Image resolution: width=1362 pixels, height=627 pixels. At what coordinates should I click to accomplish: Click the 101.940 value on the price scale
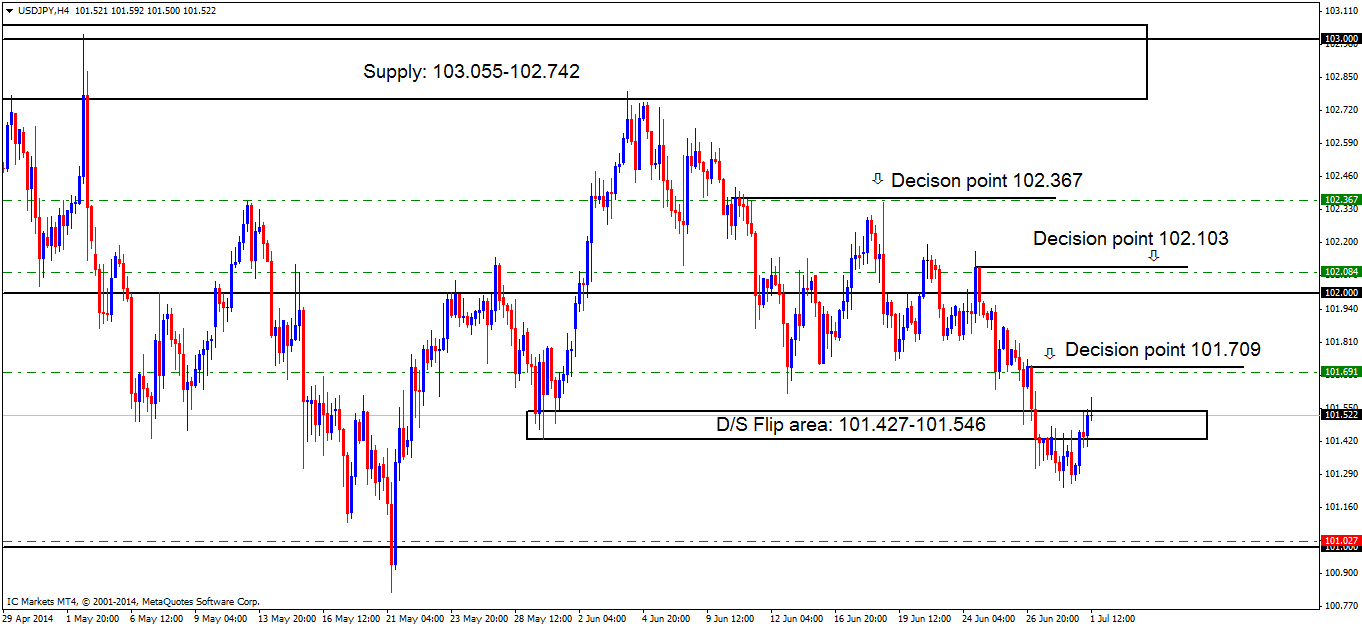(x=1340, y=308)
